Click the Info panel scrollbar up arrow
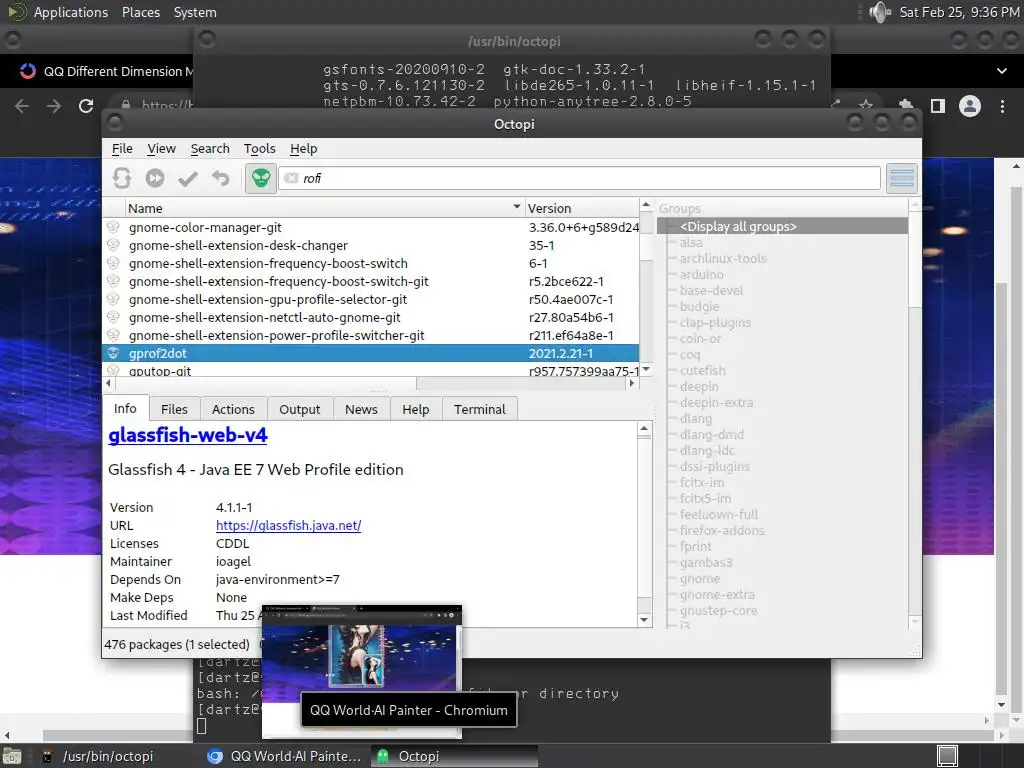 point(644,430)
